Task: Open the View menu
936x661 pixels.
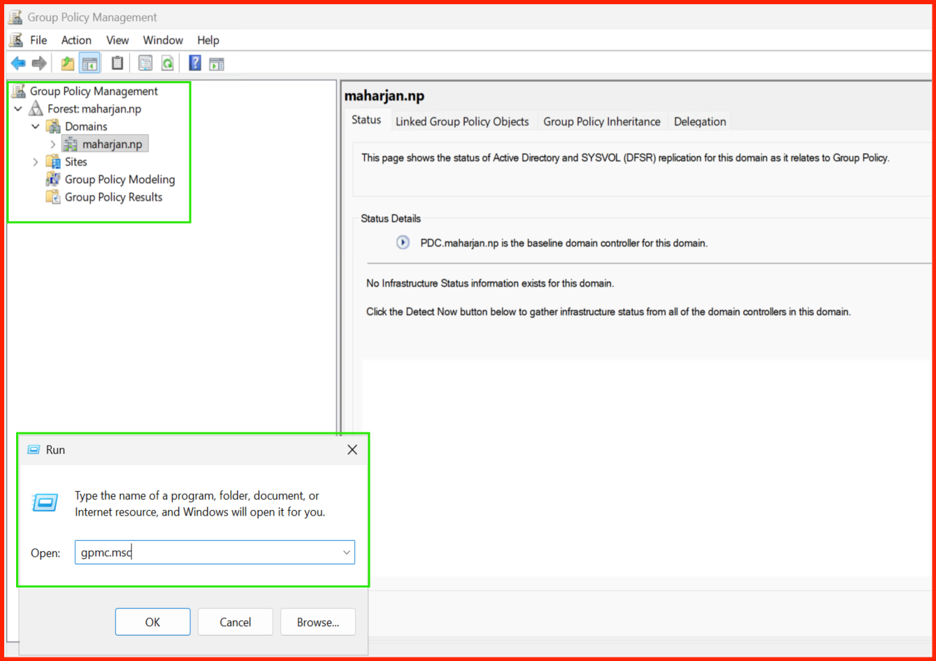Action: pos(118,40)
